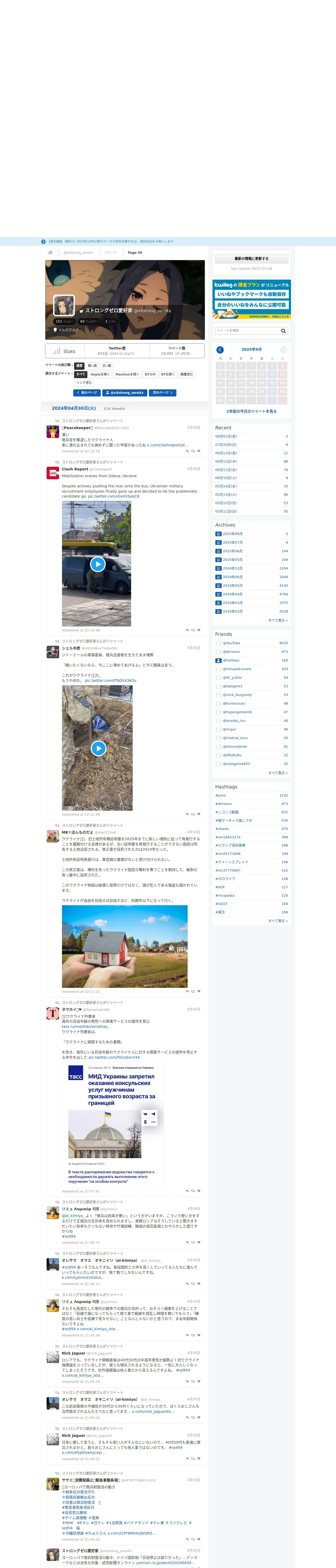Play the シェル大burial video
The width and height of the screenshot is (336, 1568).
coord(98,748)
